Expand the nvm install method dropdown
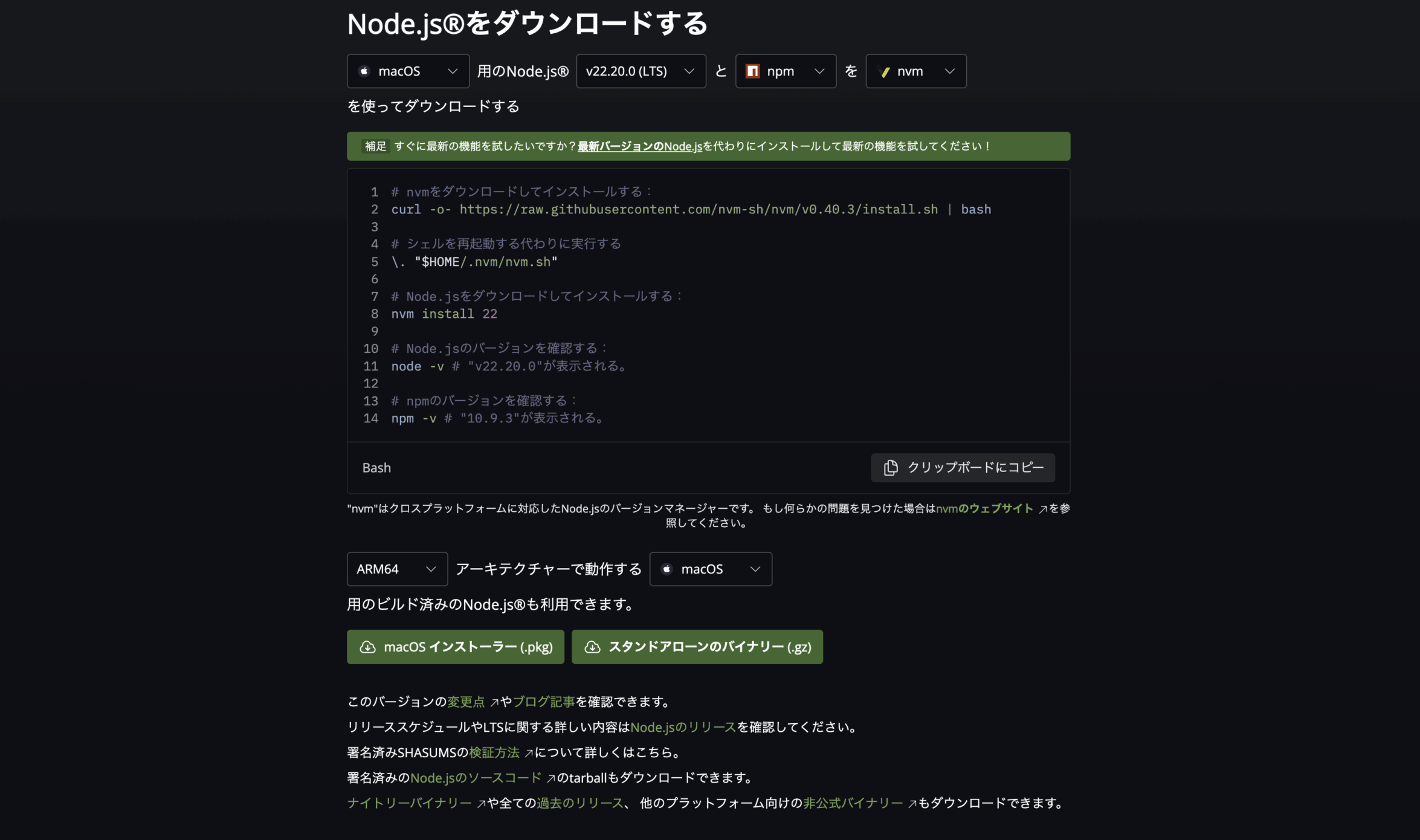 click(915, 71)
